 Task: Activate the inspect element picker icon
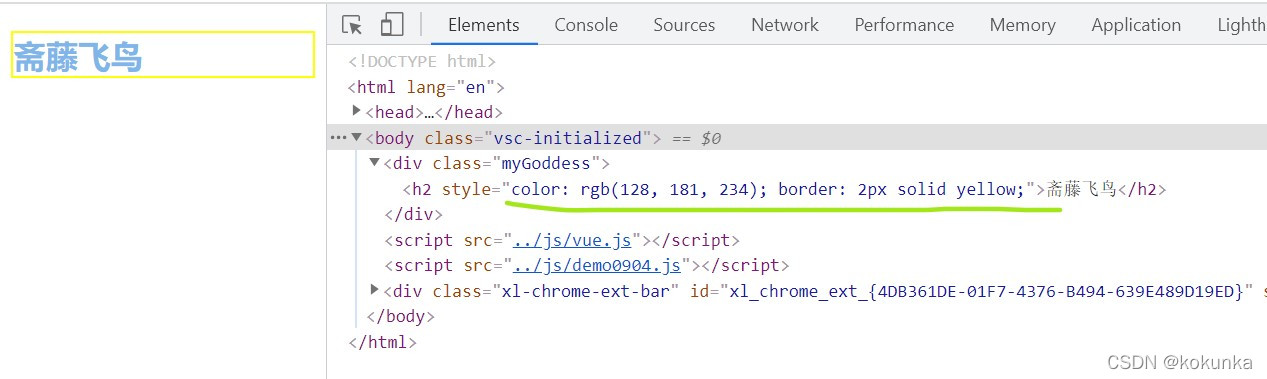(x=352, y=25)
